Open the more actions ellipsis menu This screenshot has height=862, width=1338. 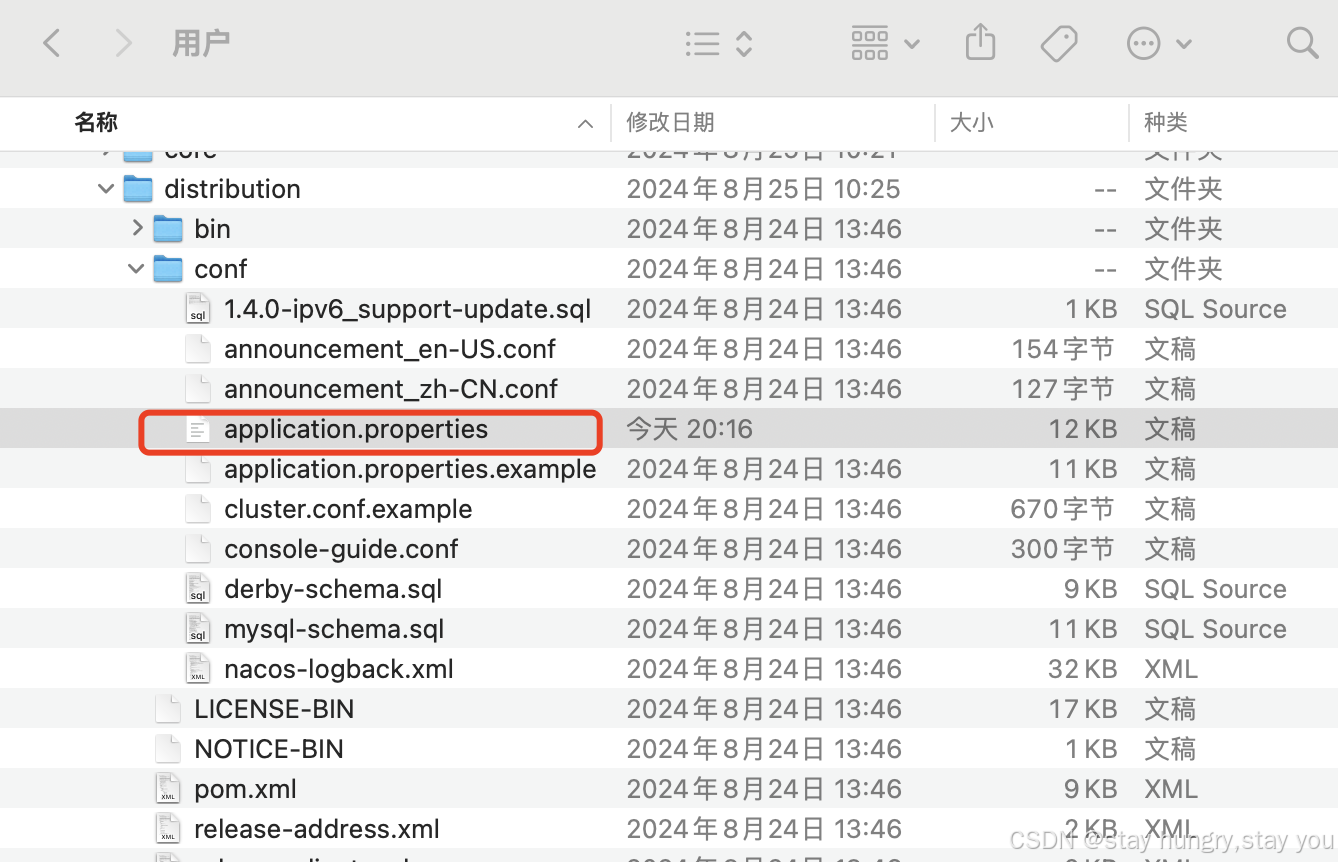coord(1159,43)
